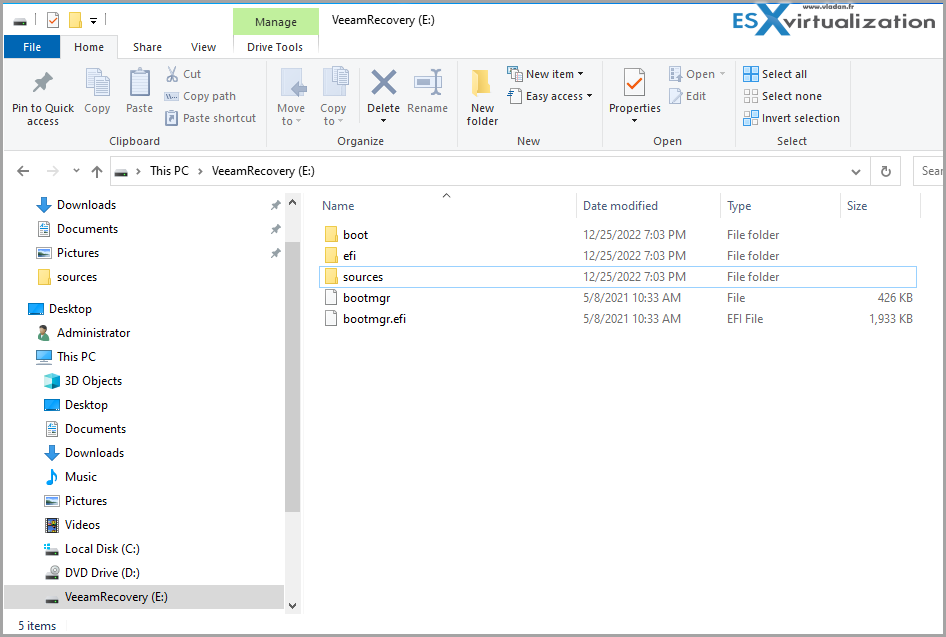This screenshot has width=946, height=637.
Task: Switch to the Share tab
Action: 147,47
